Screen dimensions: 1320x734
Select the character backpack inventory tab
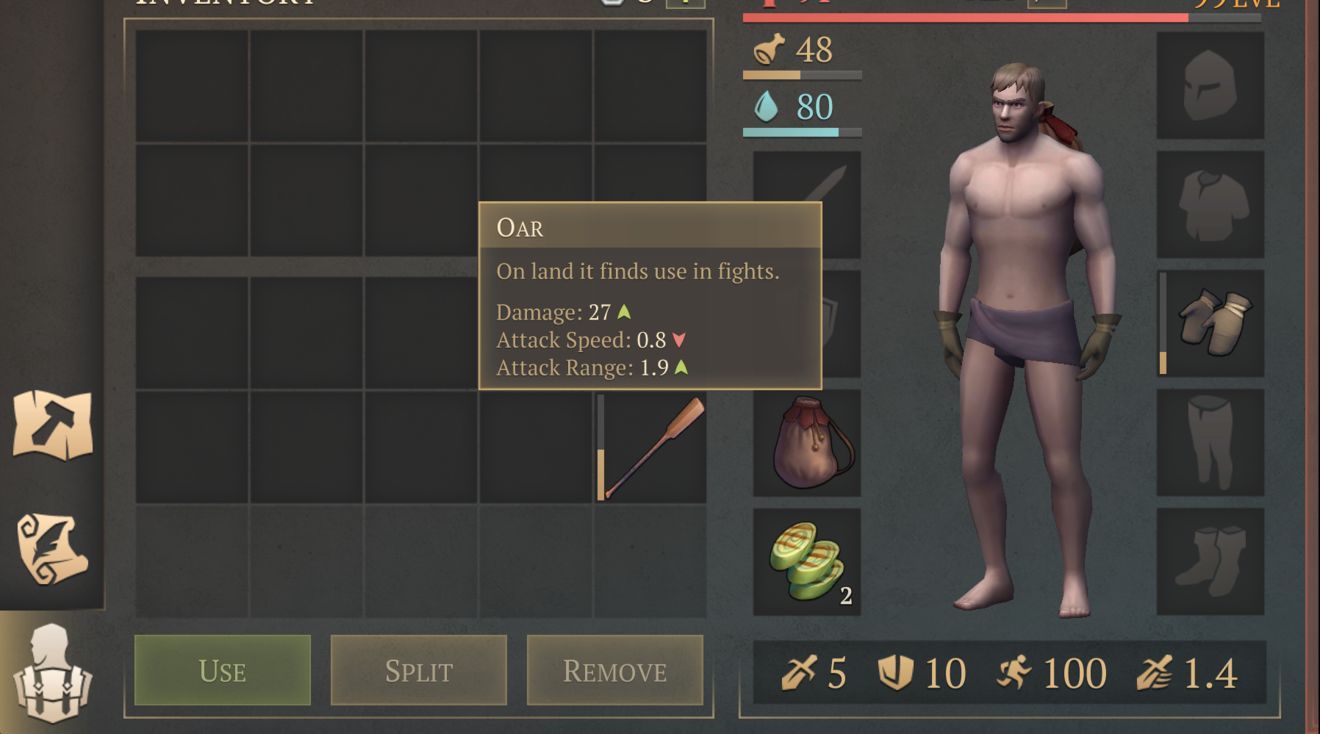[x=52, y=673]
